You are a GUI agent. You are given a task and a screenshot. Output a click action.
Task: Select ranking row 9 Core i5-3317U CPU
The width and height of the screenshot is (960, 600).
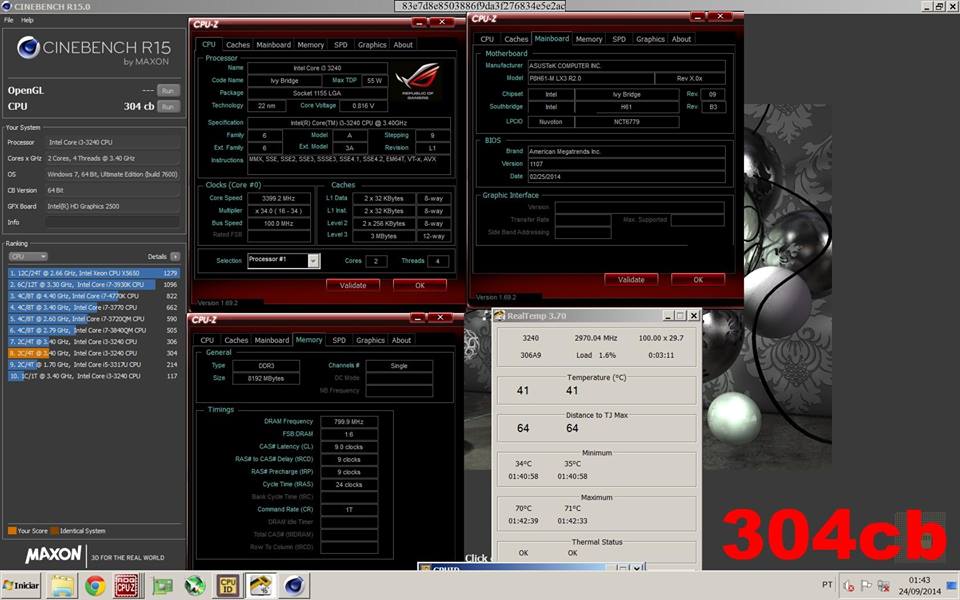[x=94, y=364]
